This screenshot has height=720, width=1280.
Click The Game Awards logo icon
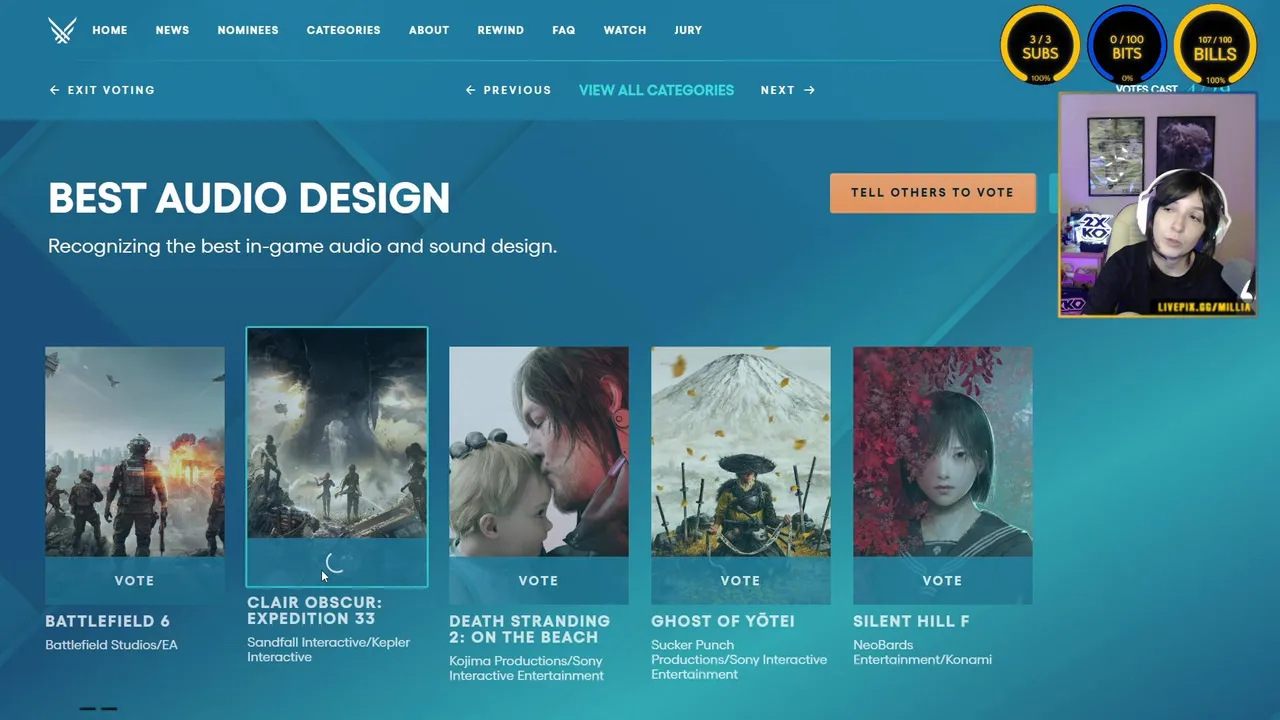click(x=62, y=30)
